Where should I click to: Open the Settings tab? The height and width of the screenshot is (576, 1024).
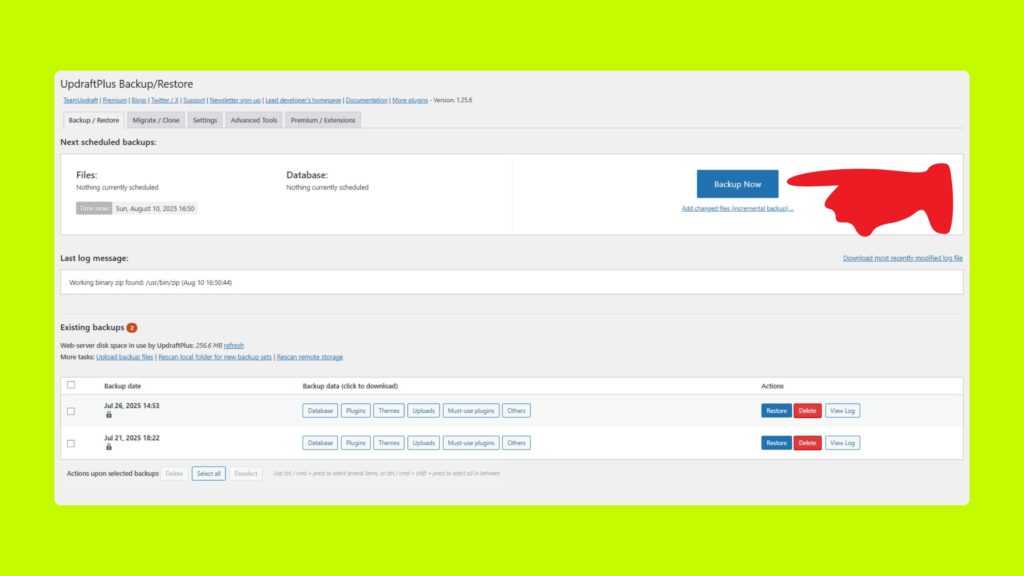[204, 119]
